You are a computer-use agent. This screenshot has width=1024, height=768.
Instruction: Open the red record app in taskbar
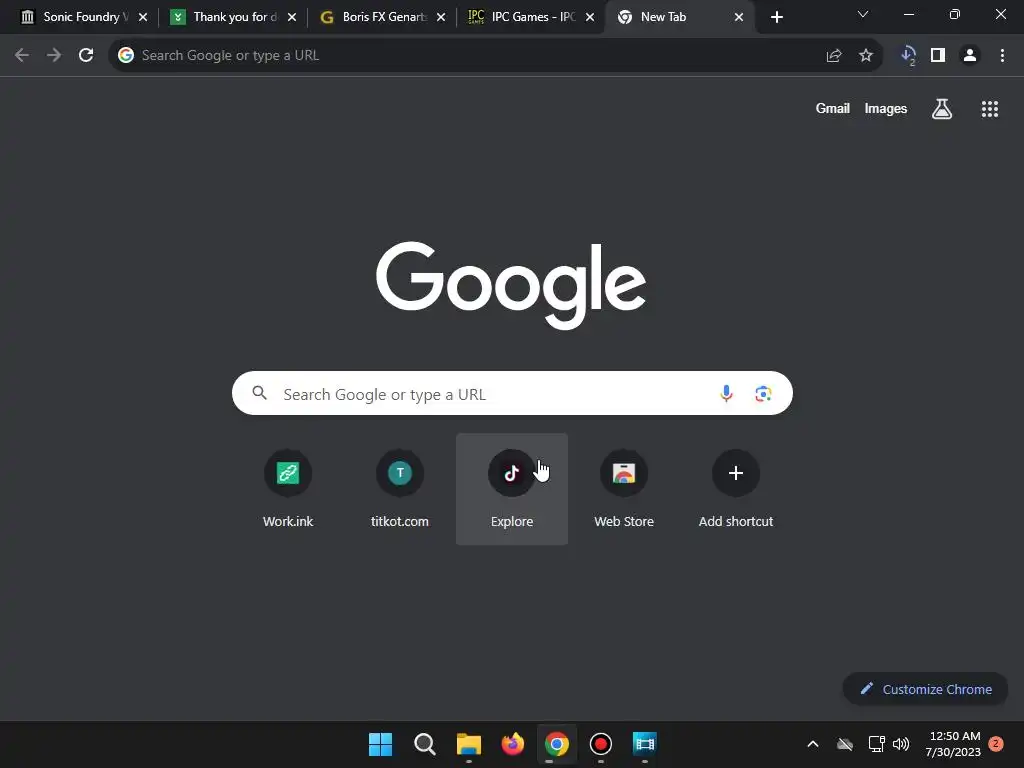(601, 744)
